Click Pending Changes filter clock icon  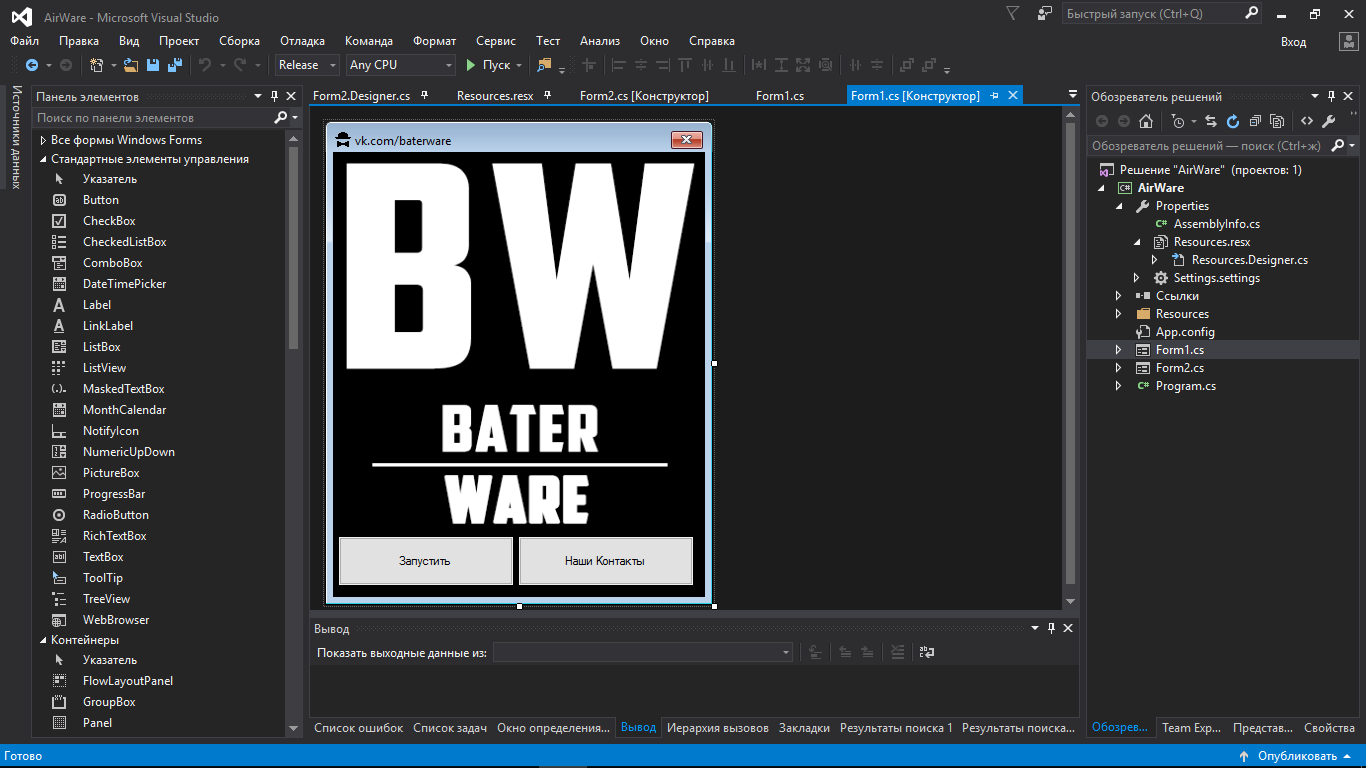[1178, 121]
